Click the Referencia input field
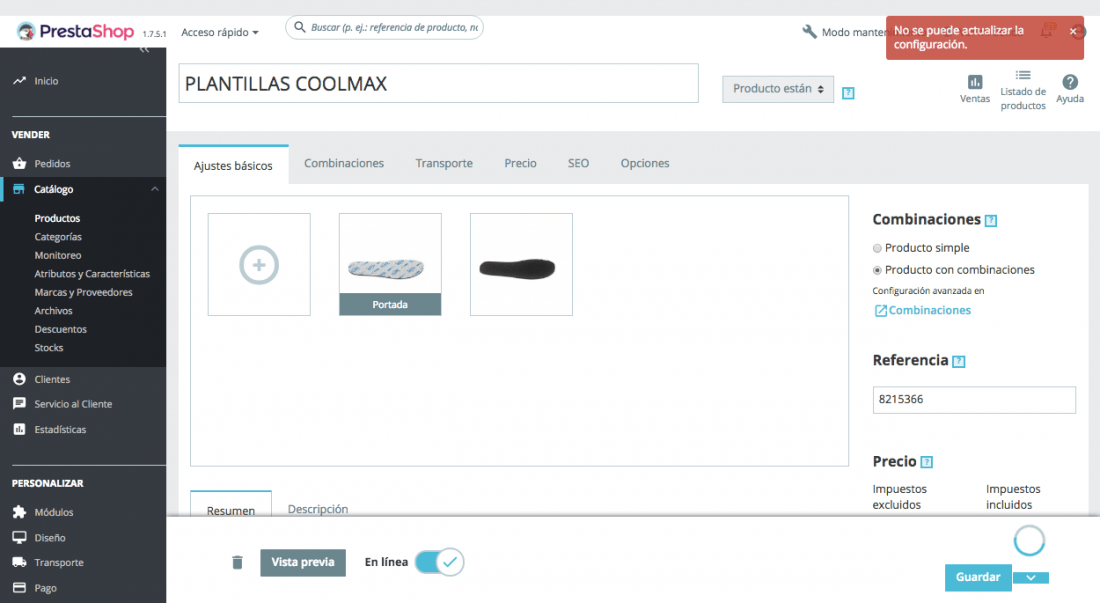1100x603 pixels. click(x=974, y=400)
